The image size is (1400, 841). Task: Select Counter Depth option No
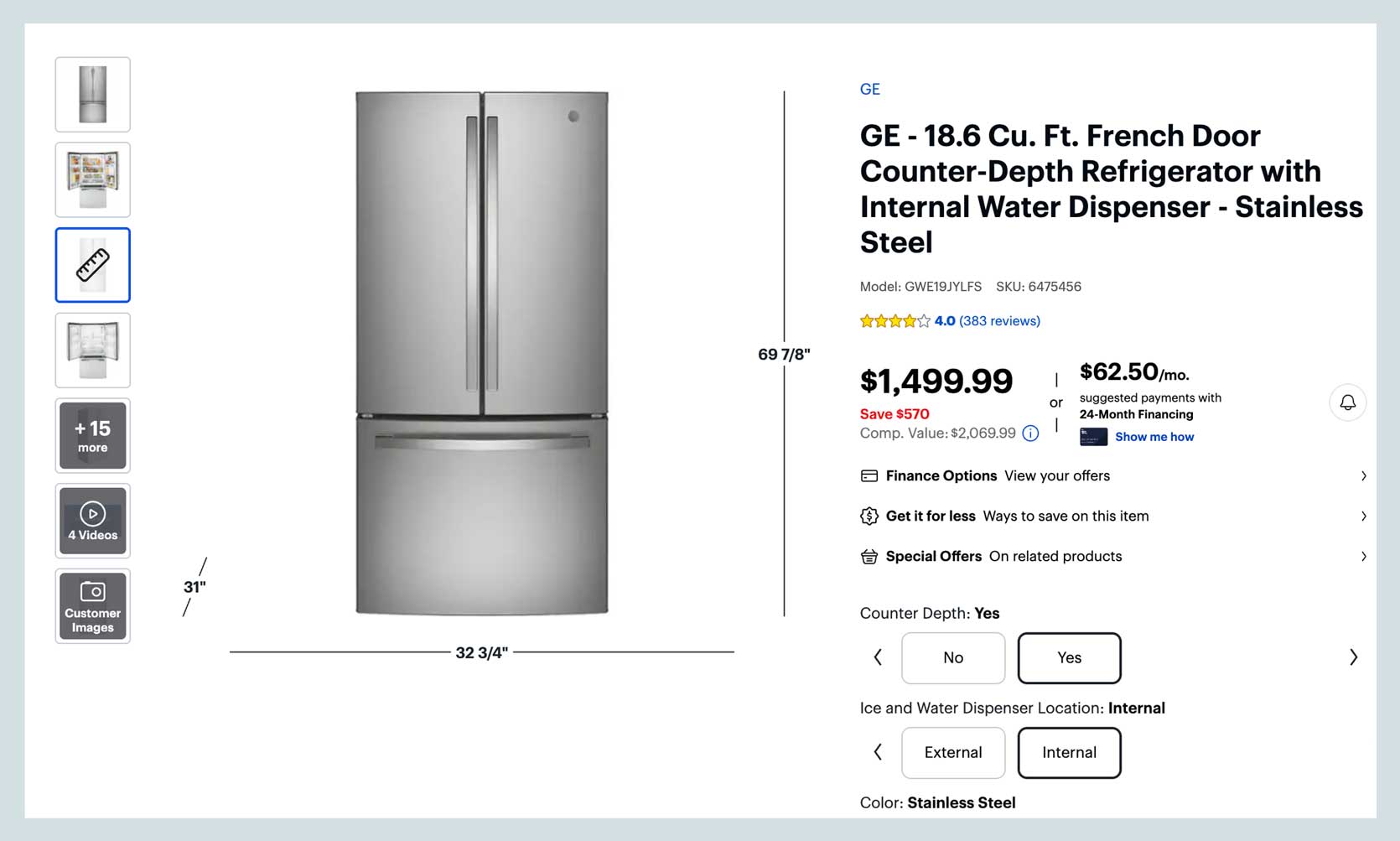(x=953, y=658)
